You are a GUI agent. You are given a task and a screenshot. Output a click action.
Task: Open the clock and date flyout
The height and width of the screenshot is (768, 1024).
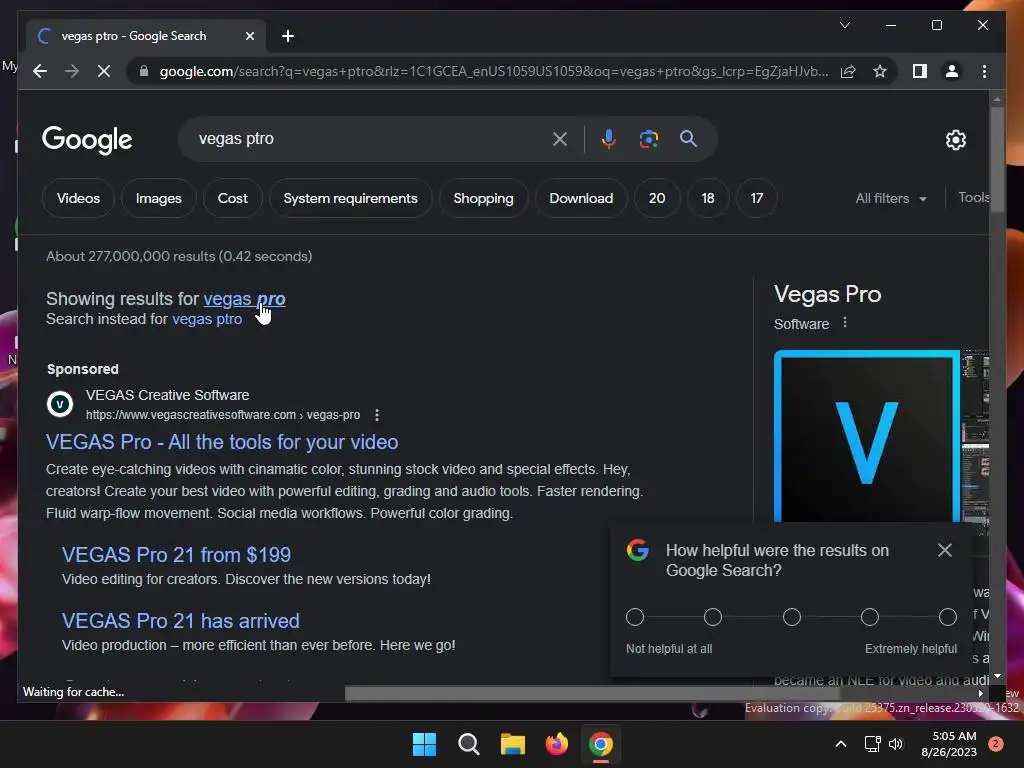pos(948,744)
